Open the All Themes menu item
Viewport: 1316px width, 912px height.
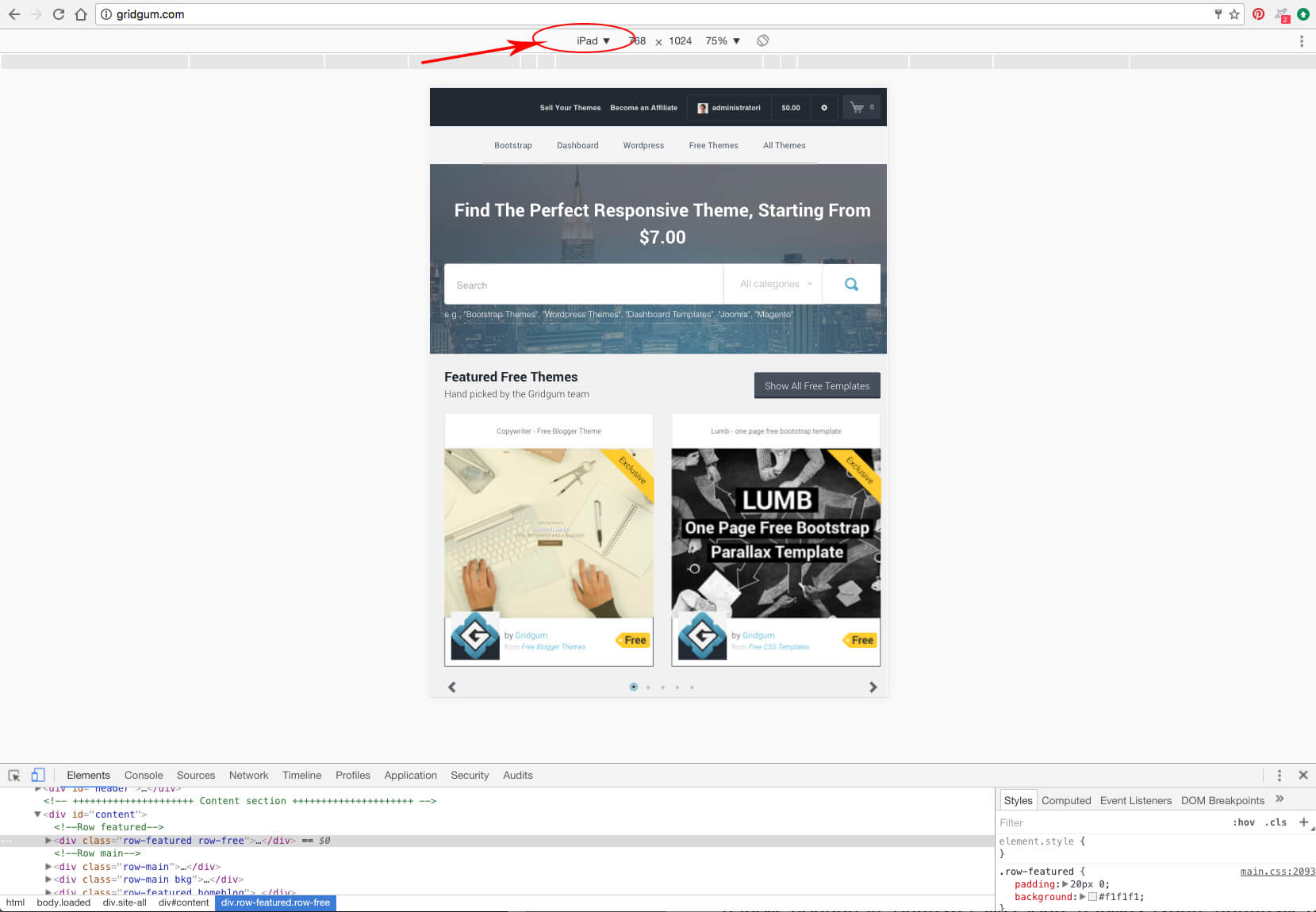click(x=784, y=145)
